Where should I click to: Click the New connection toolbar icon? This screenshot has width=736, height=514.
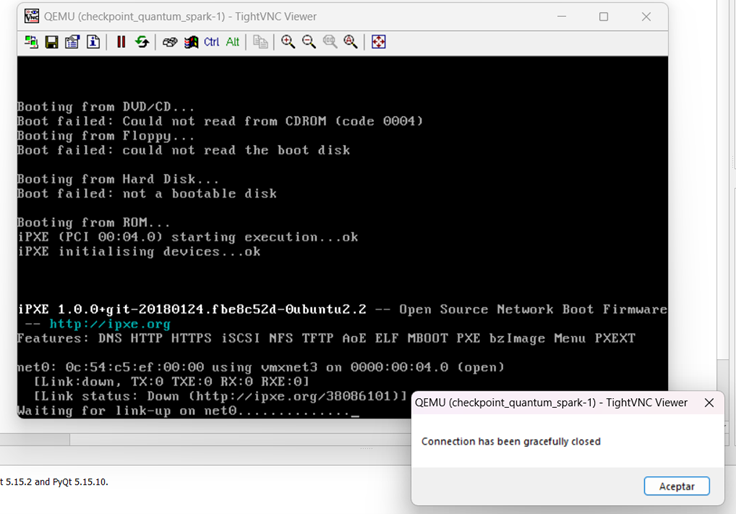click(x=31, y=42)
